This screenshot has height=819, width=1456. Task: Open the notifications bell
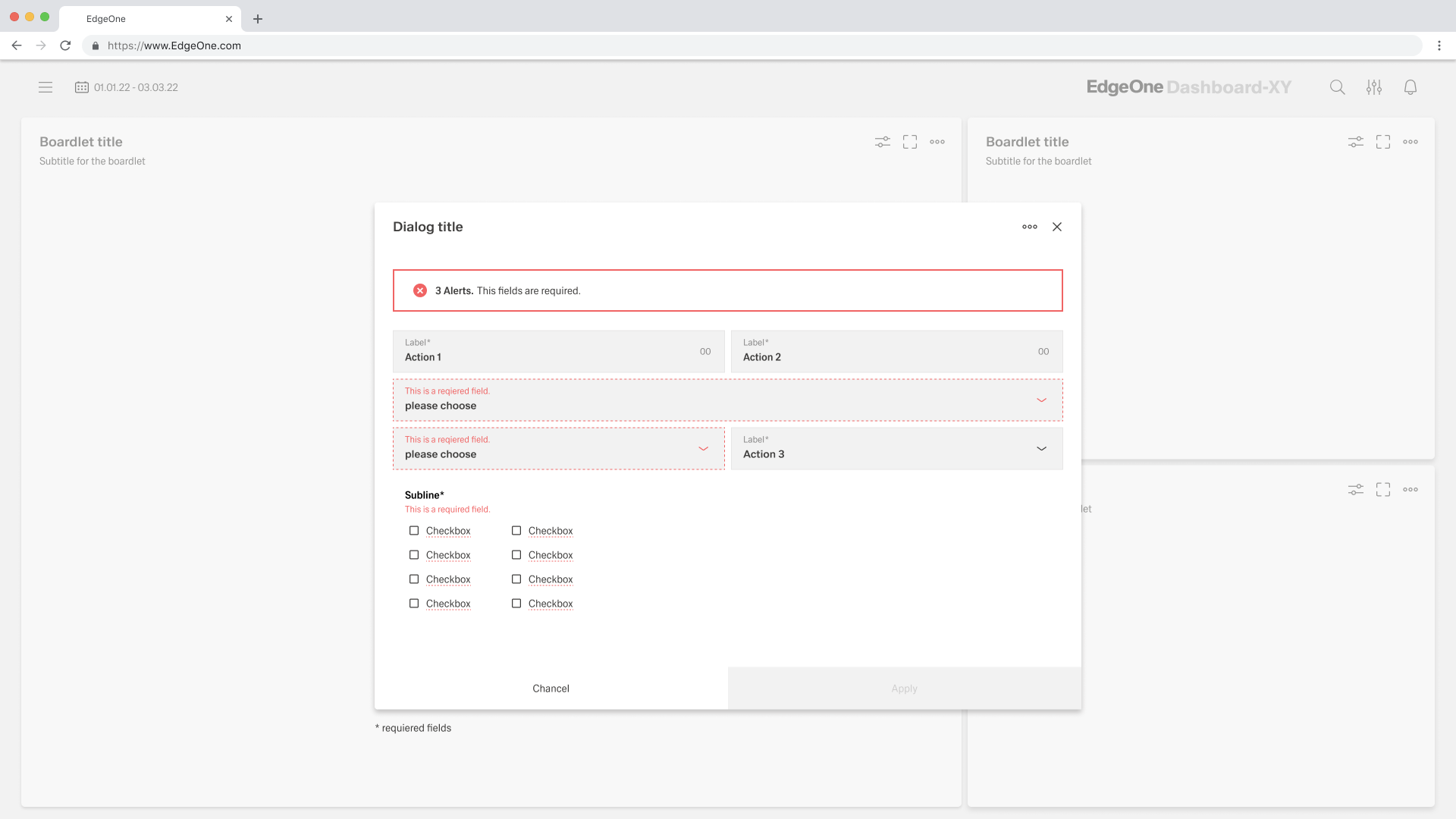1410,87
